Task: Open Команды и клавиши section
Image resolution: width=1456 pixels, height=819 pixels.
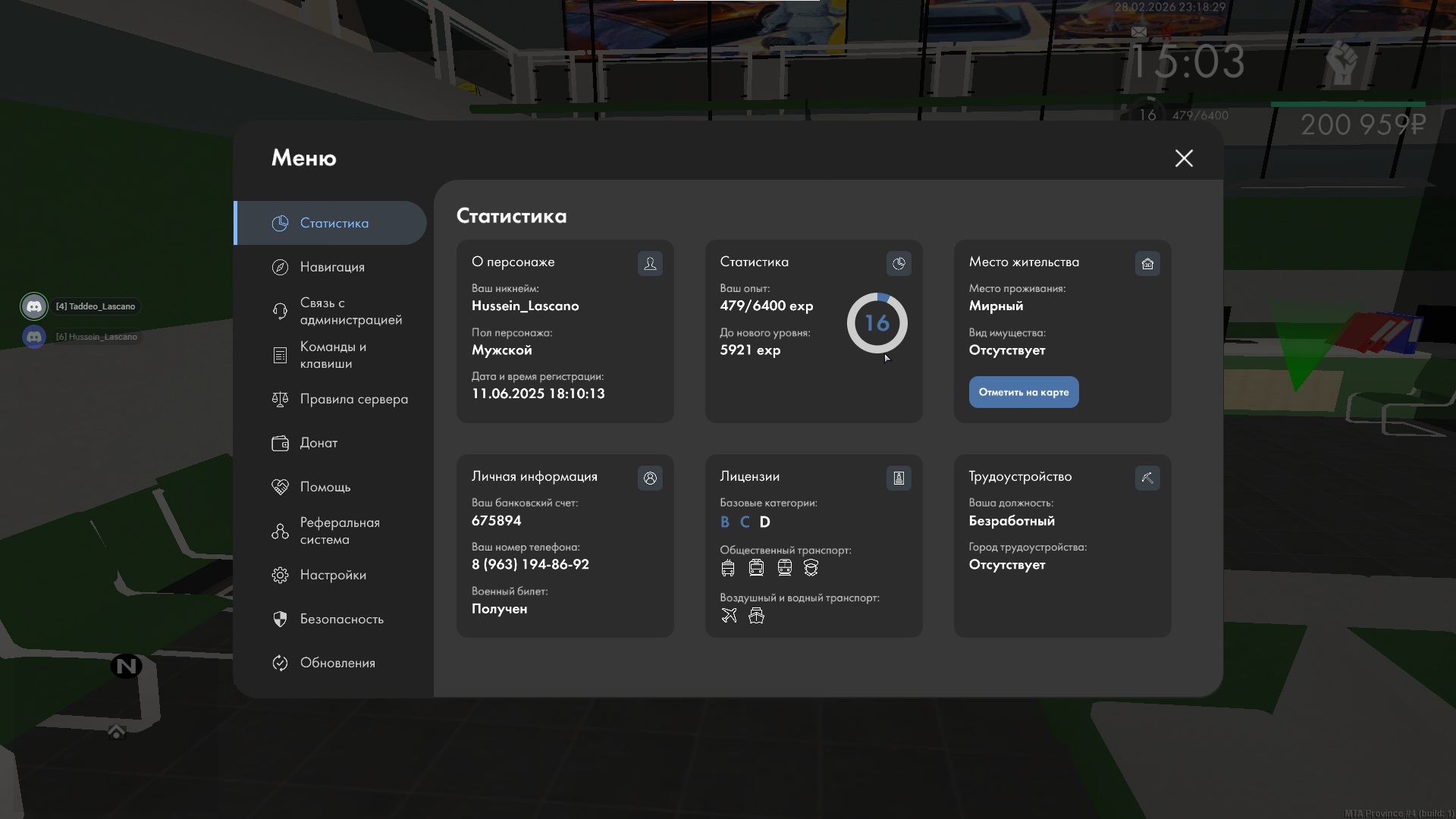Action: click(332, 355)
